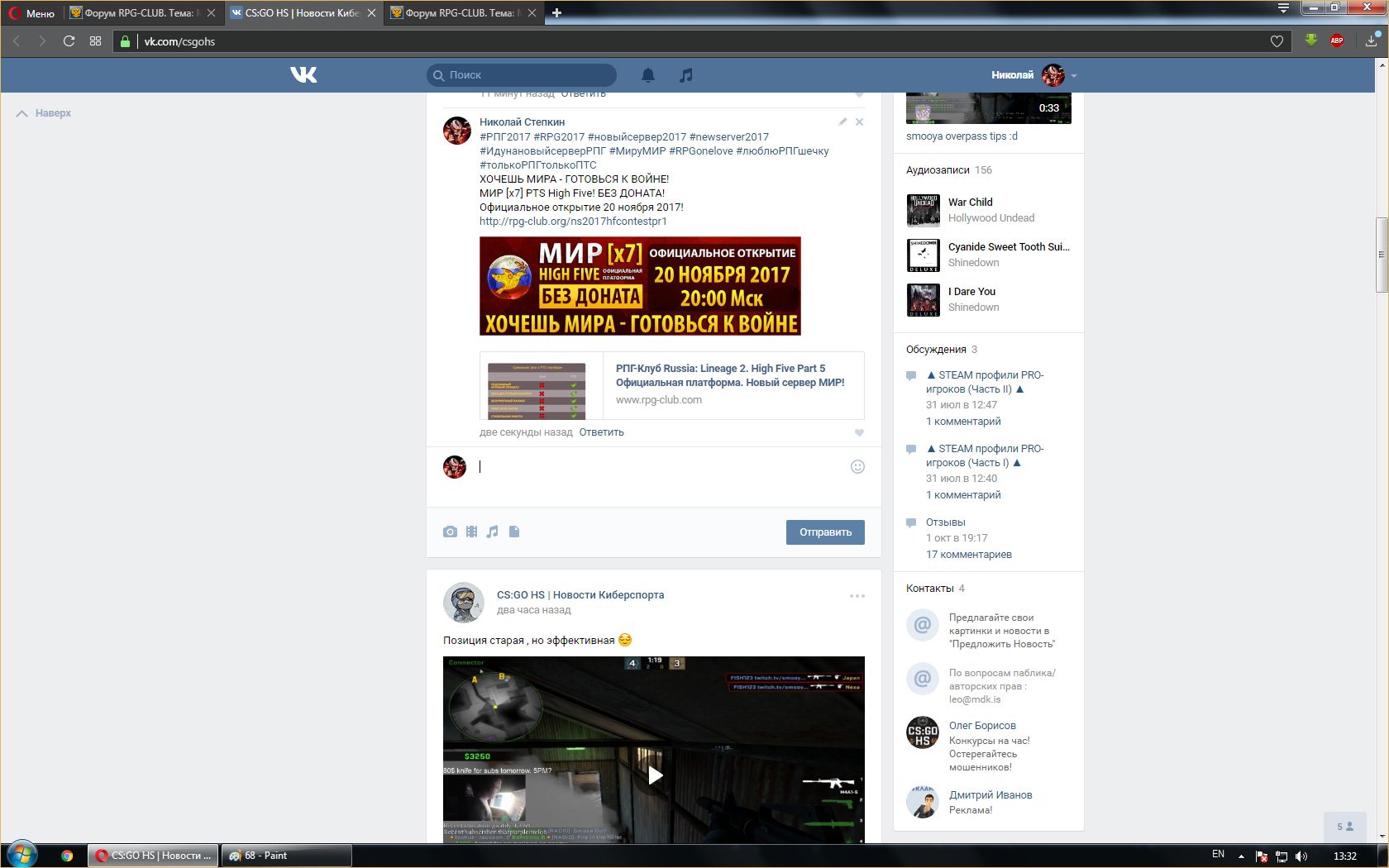Open Николай Степкин profile name link

pyautogui.click(x=522, y=122)
